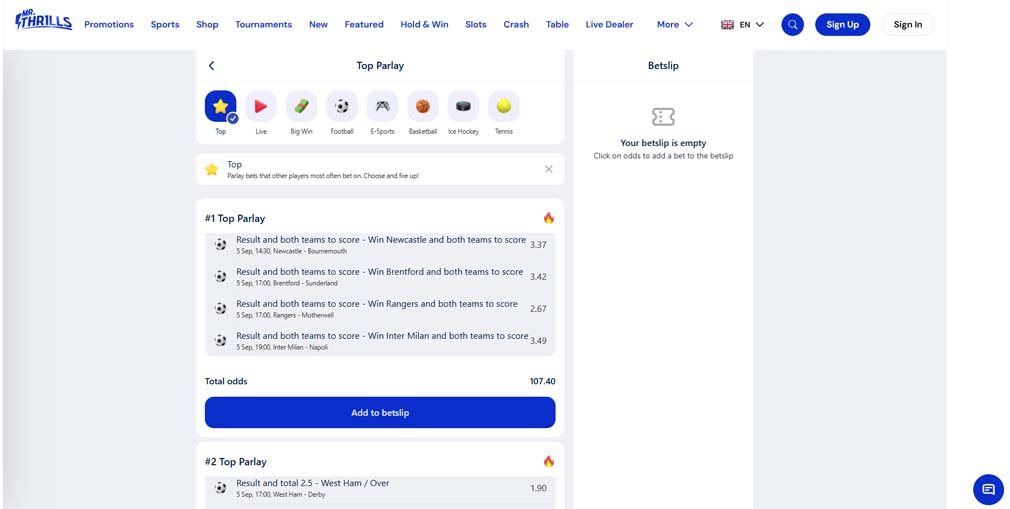The image size is (1010, 509).
Task: Click the Sign In button
Action: click(908, 24)
